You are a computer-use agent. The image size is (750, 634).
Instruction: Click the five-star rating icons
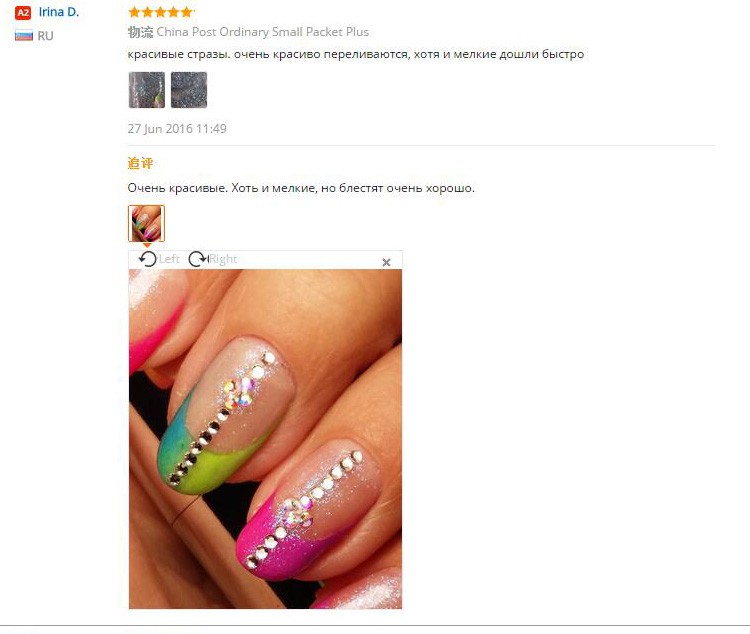(x=161, y=12)
